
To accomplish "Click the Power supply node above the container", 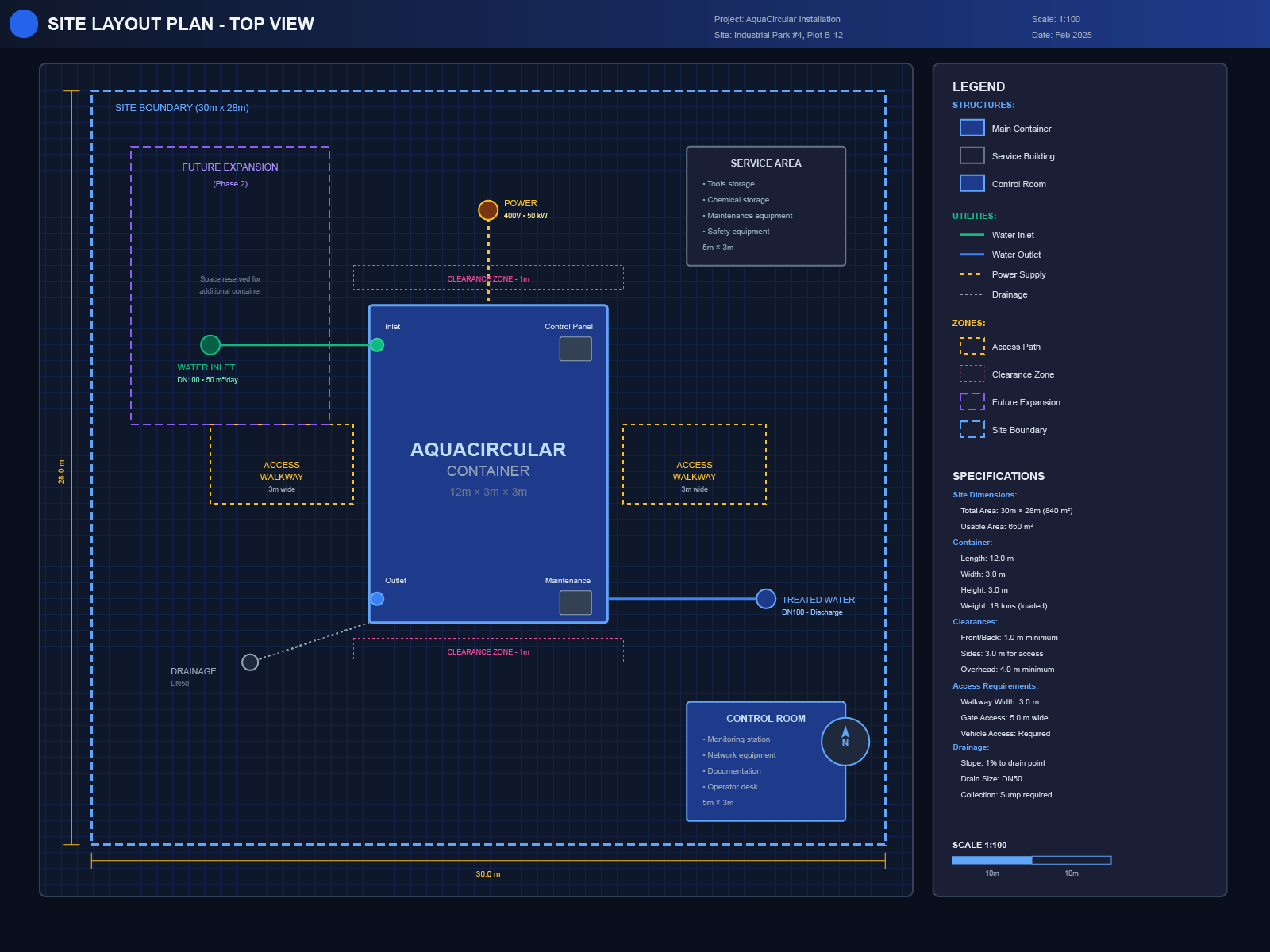I will (x=487, y=210).
